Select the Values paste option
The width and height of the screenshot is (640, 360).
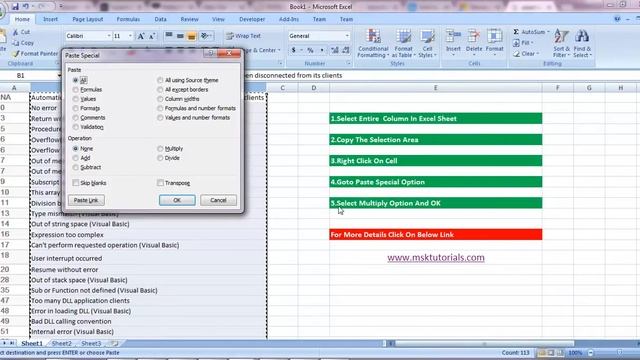(x=76, y=99)
